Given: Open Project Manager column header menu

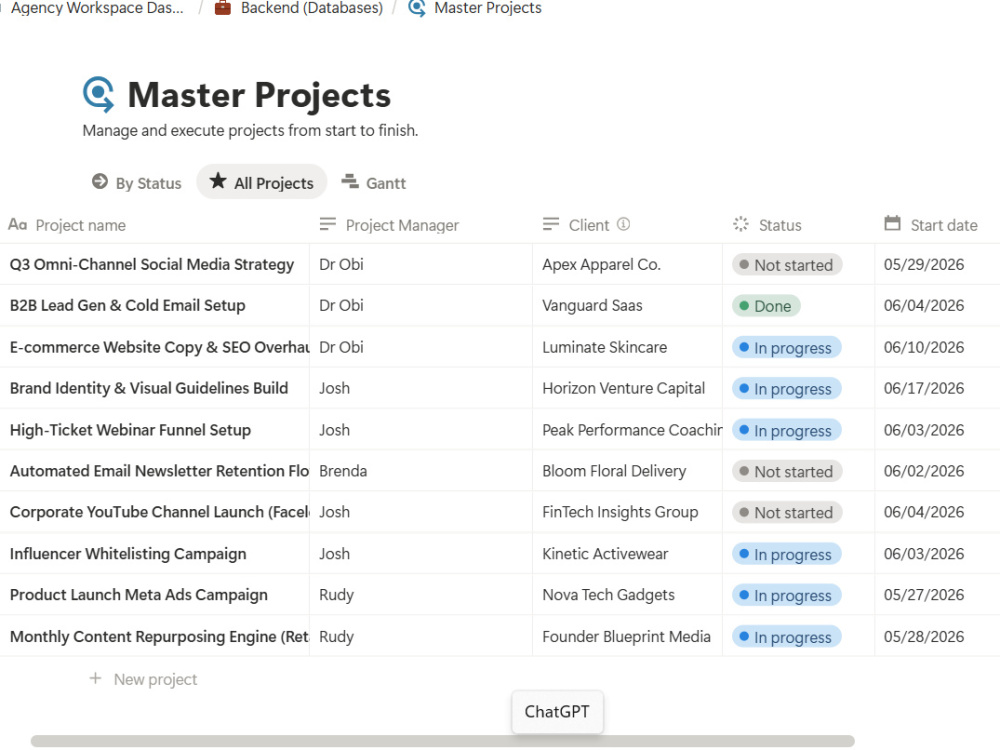Looking at the screenshot, I should click(x=421, y=225).
